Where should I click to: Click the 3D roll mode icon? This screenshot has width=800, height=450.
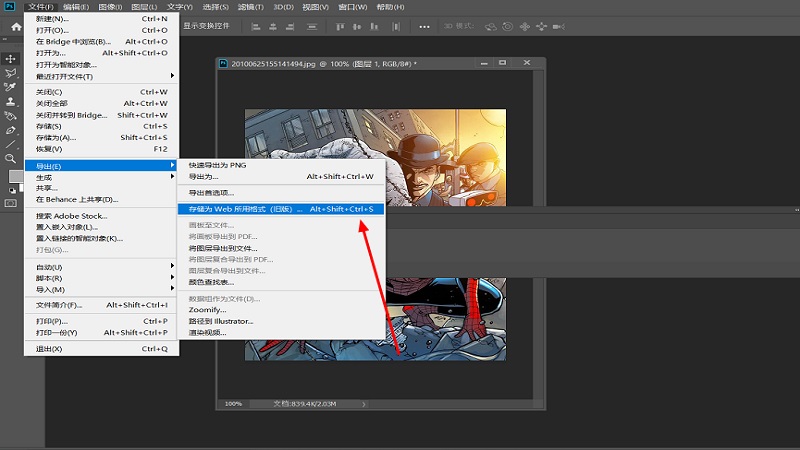[x=508, y=27]
